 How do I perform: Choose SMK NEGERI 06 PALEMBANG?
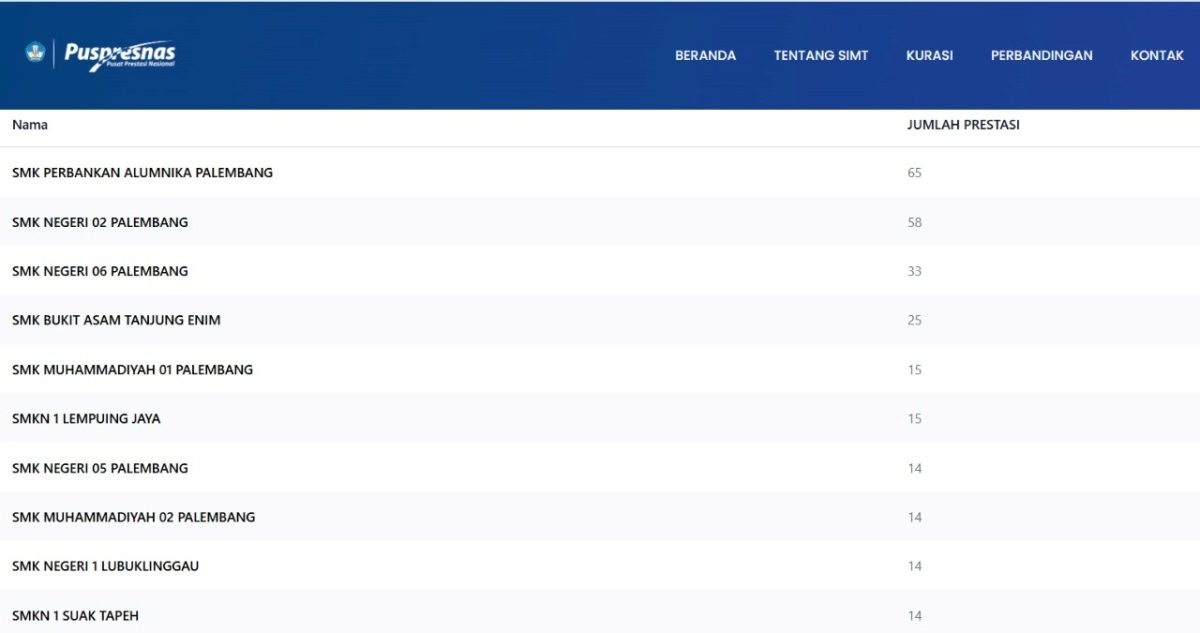[x=100, y=271]
